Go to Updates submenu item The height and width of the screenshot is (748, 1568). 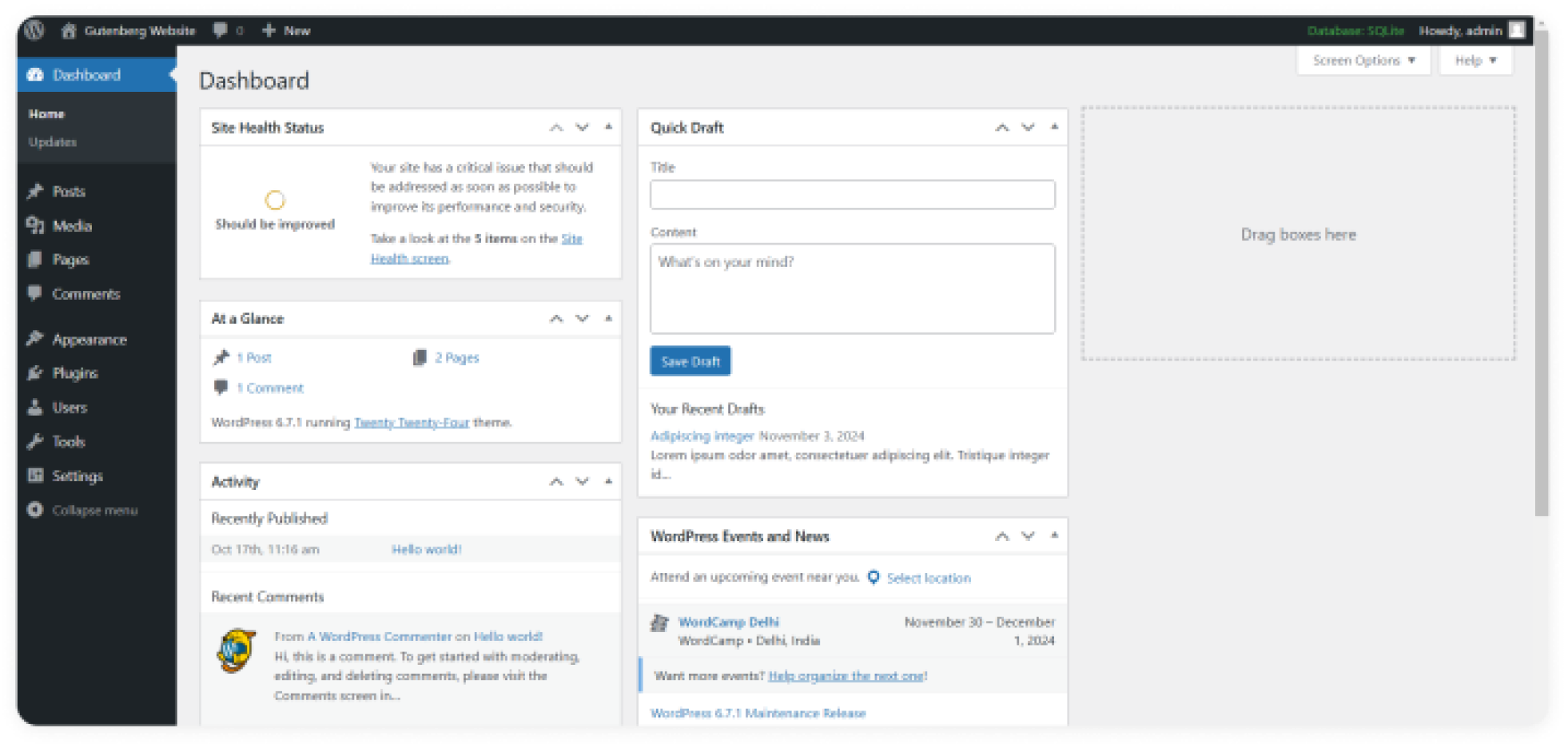53,142
